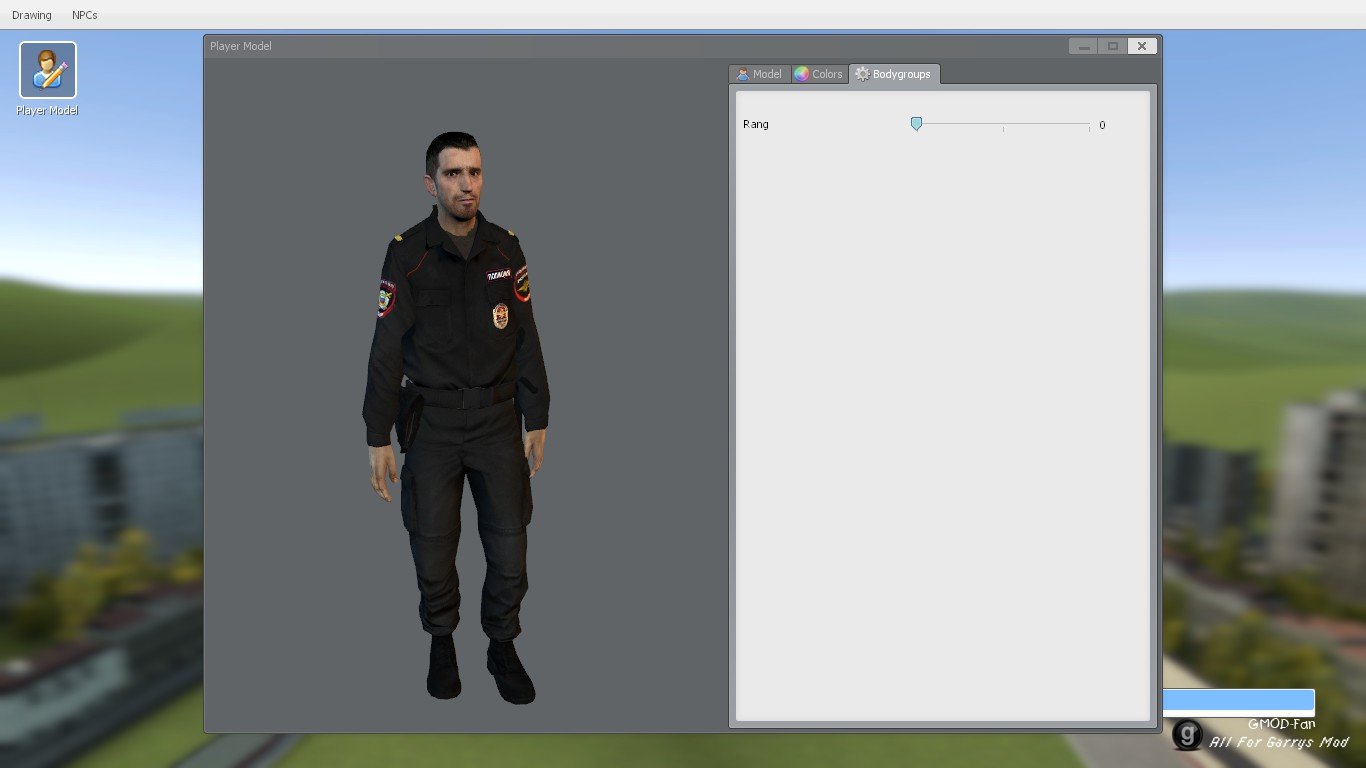This screenshot has width=1366, height=768.
Task: Click the Rang slider handle
Action: pos(916,123)
